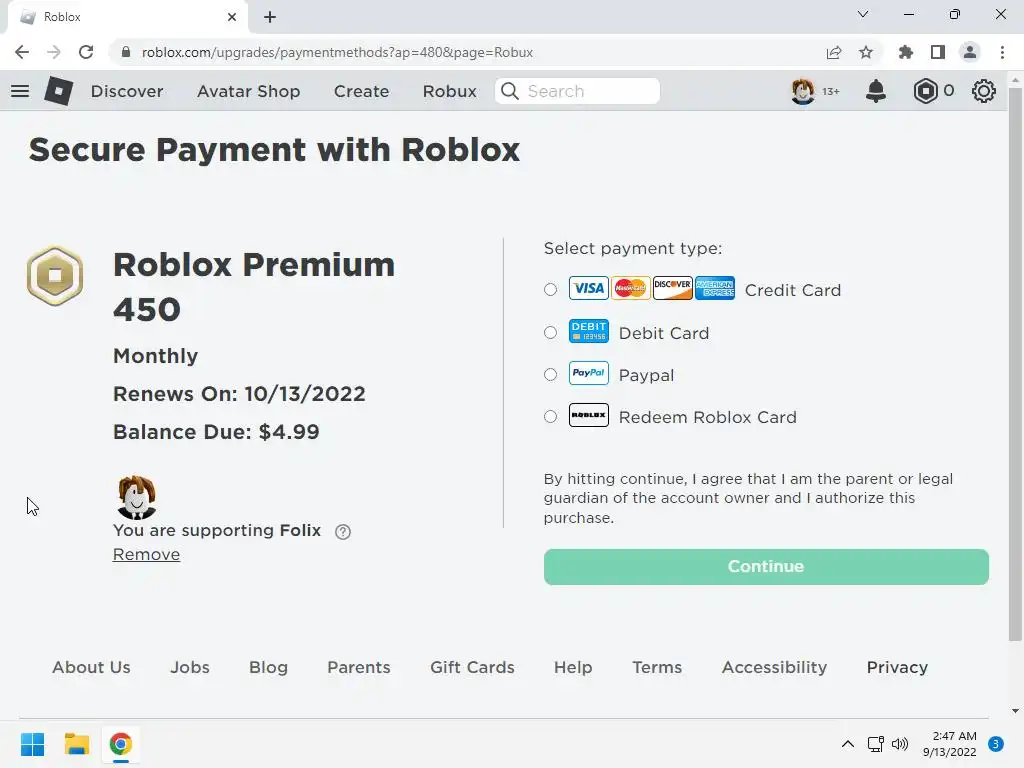Open Chrome extensions puzzle icon

coord(905,52)
